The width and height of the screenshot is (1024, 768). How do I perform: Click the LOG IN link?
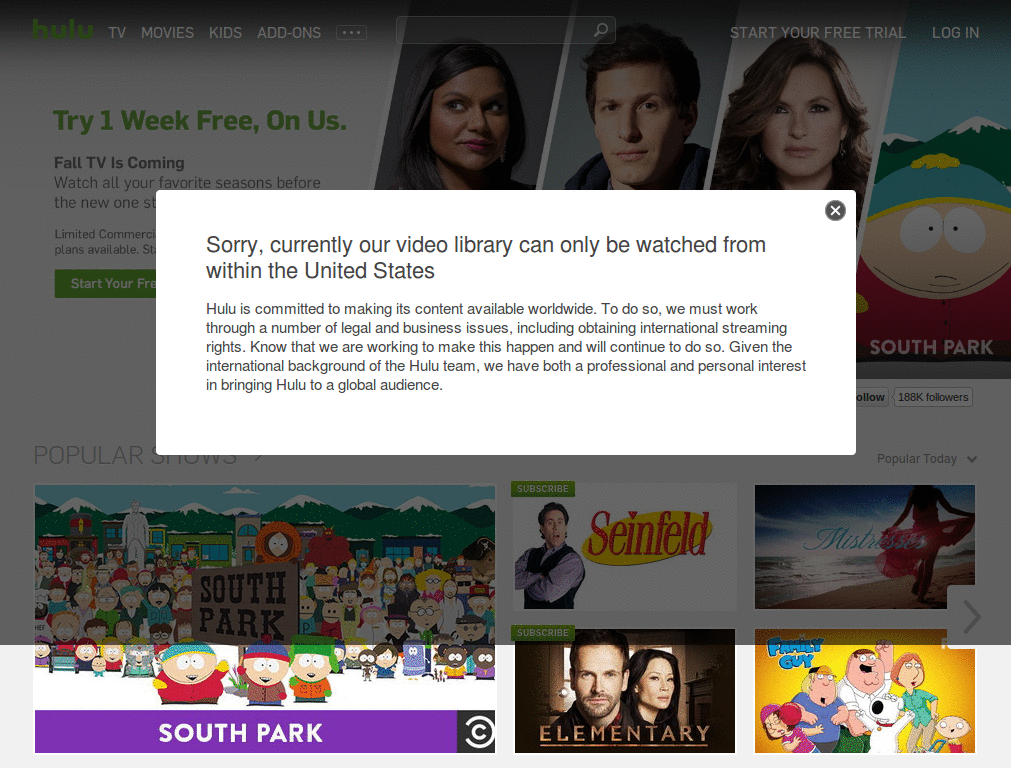point(955,32)
